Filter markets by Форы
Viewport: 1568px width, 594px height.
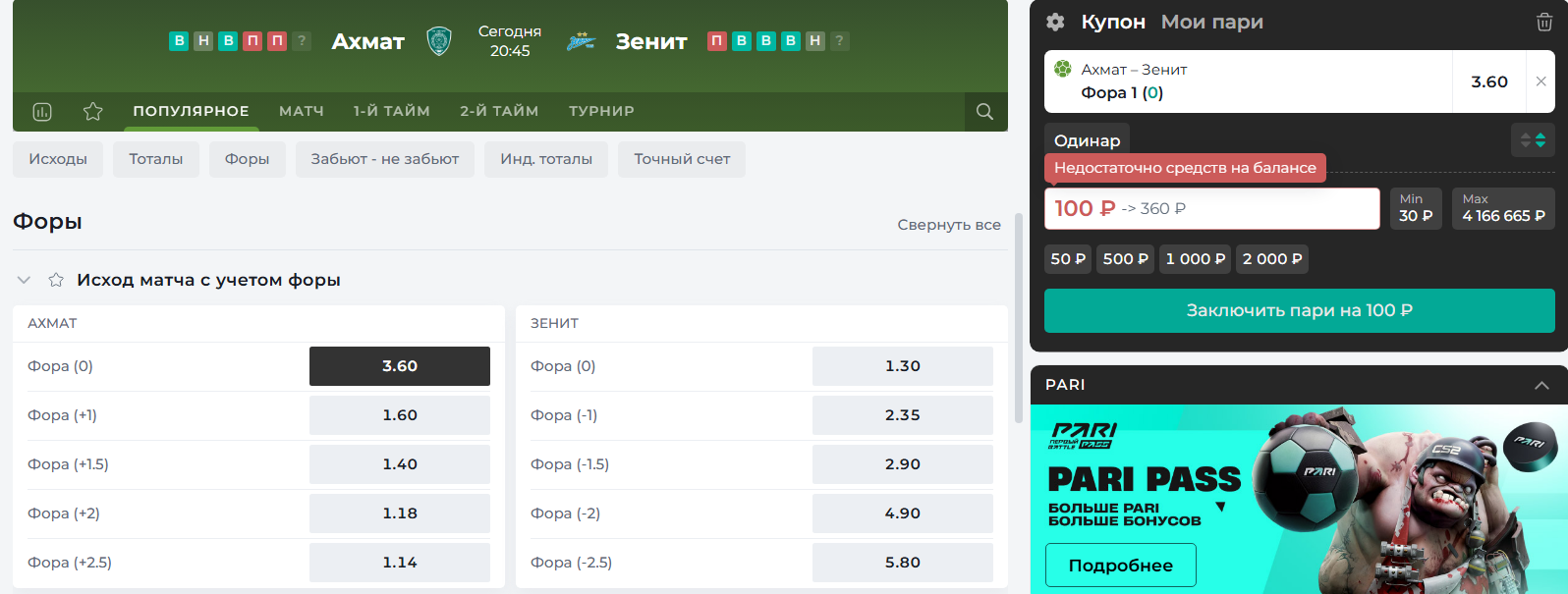click(248, 159)
